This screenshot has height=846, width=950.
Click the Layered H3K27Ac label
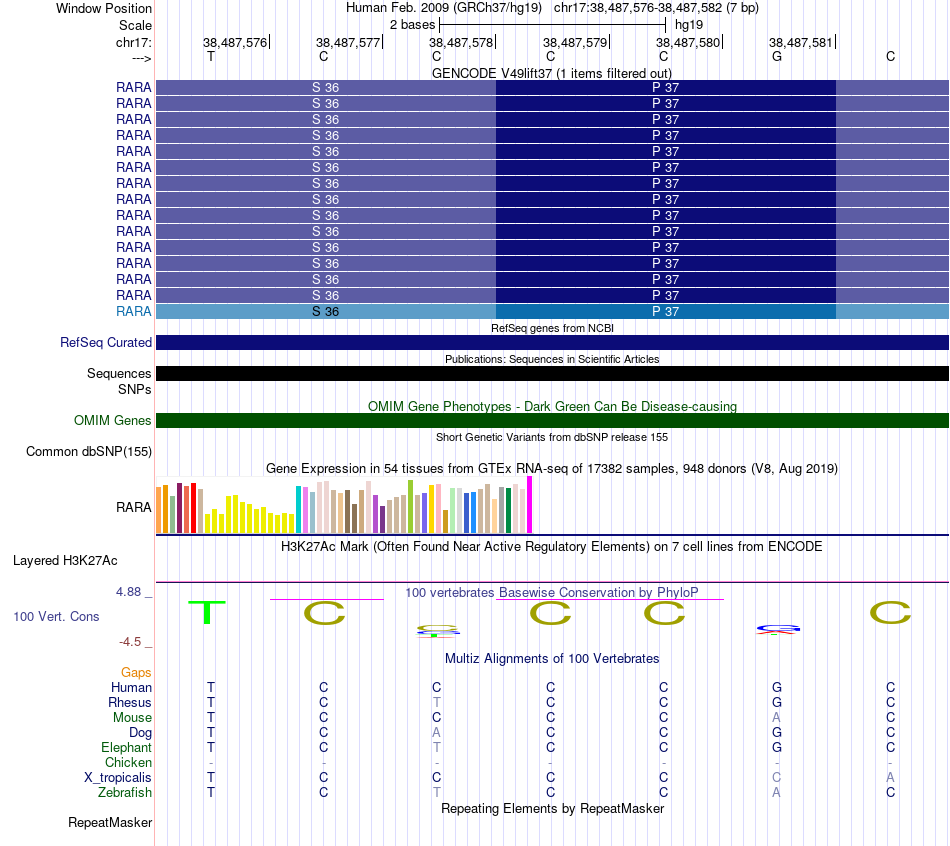point(65,561)
